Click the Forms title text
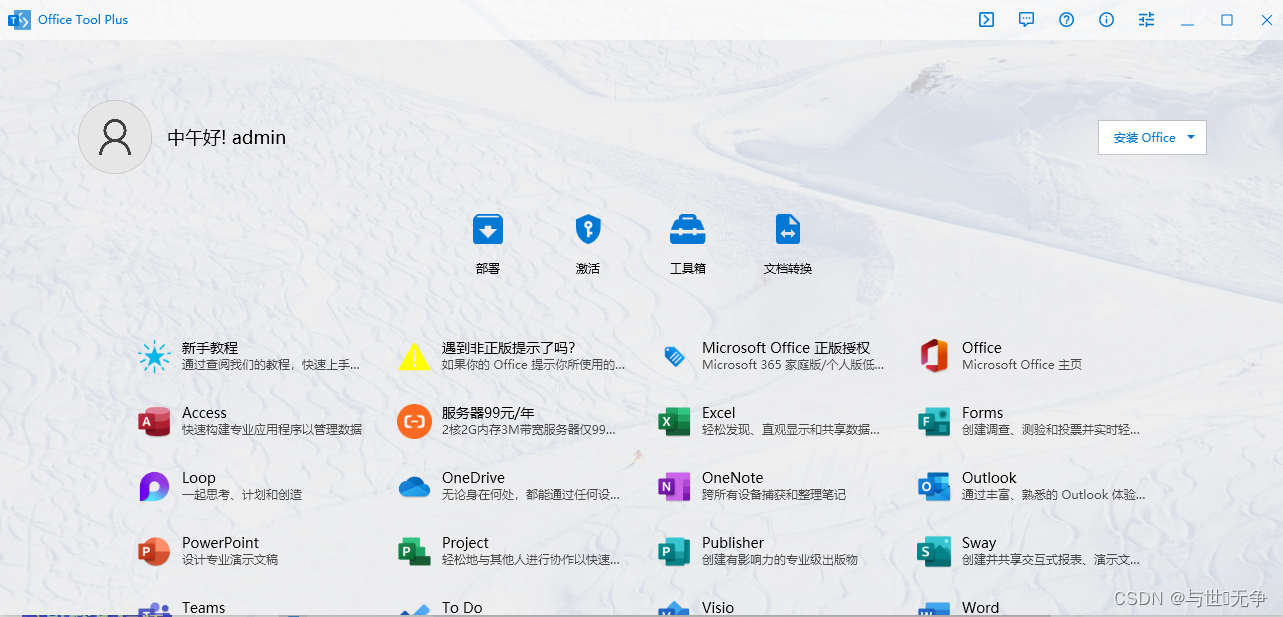Image resolution: width=1283 pixels, height=617 pixels. pos(982,413)
